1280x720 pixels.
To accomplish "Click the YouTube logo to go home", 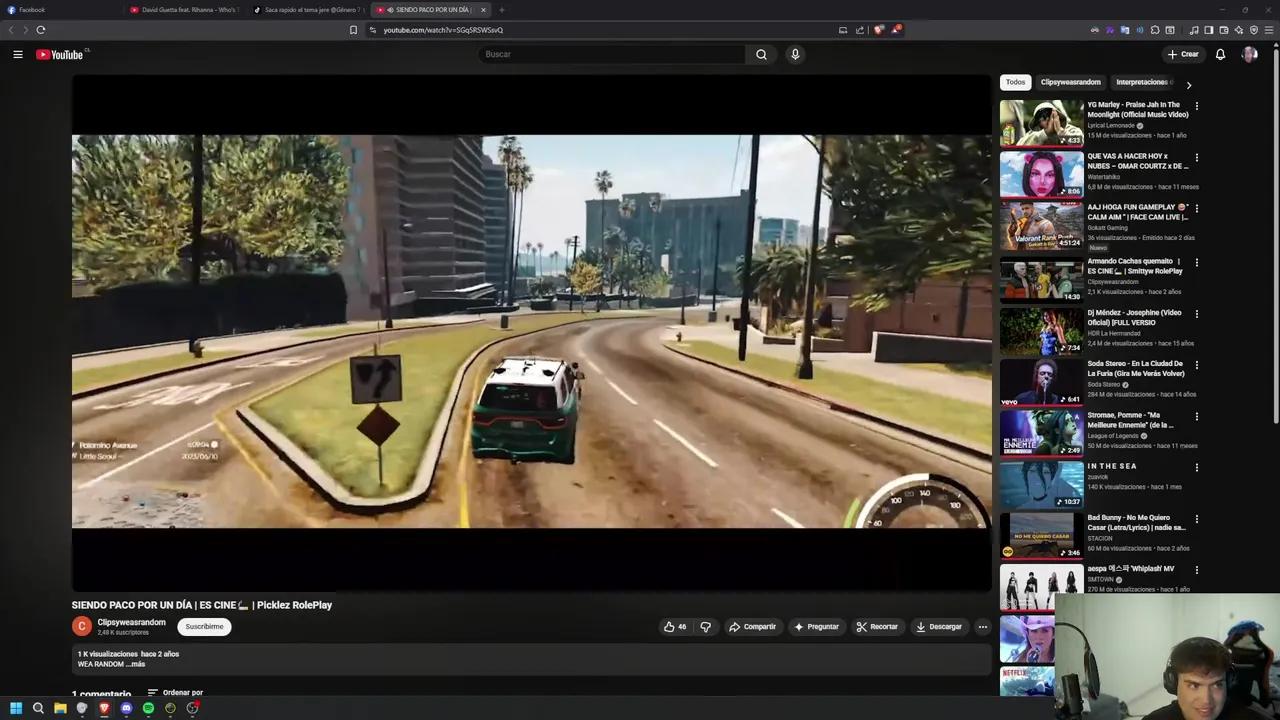I will 60,54.
